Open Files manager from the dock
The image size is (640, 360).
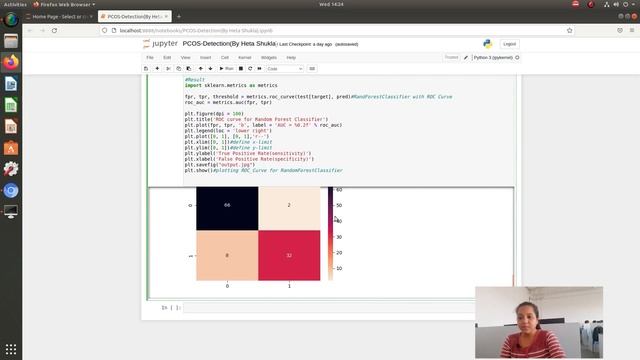11,41
